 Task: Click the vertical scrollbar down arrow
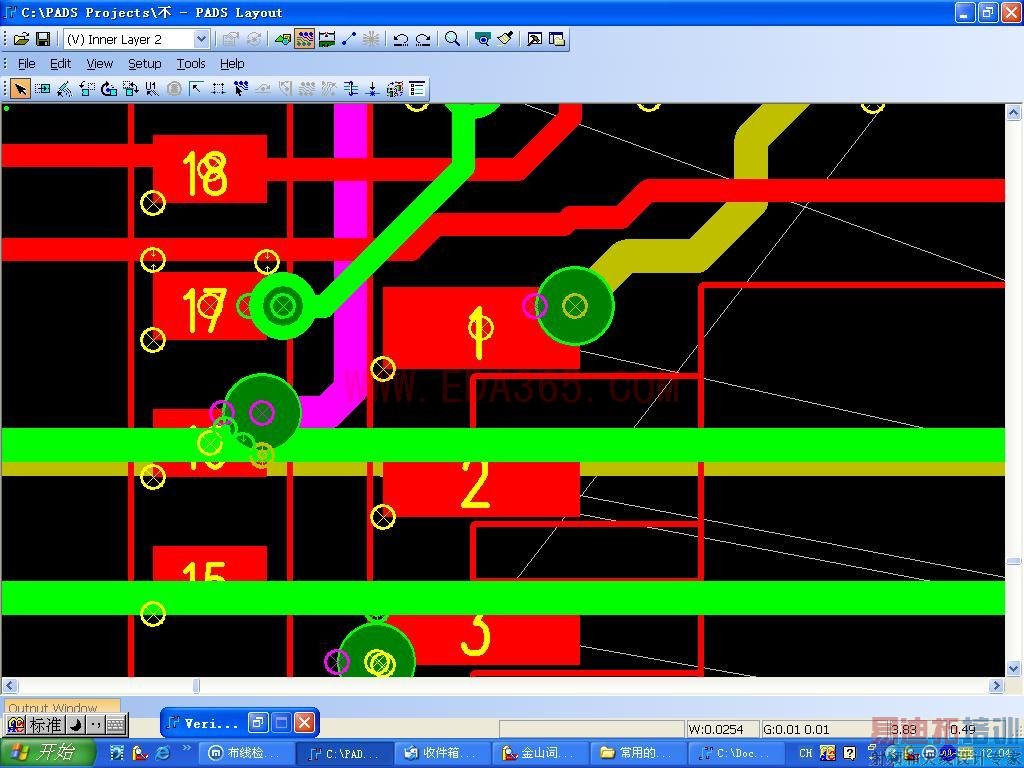click(x=1014, y=669)
